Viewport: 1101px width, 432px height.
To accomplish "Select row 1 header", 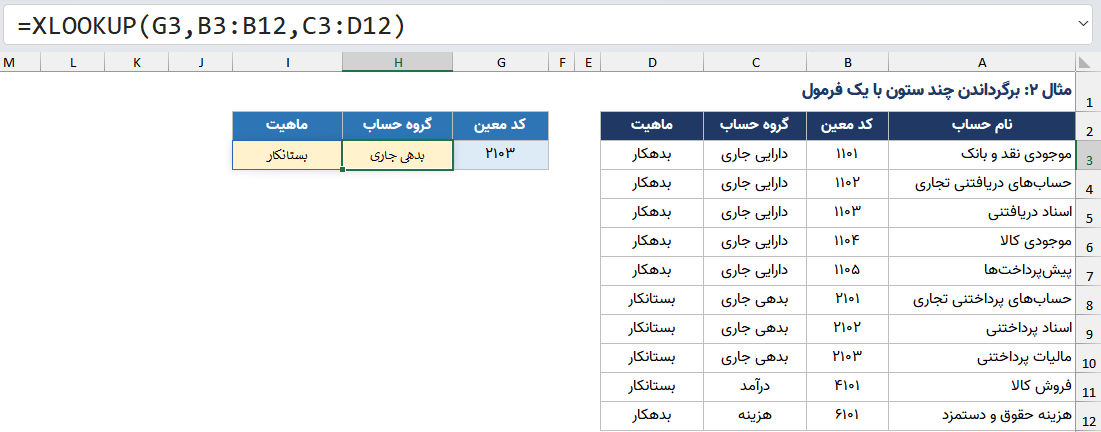I will click(x=1088, y=92).
